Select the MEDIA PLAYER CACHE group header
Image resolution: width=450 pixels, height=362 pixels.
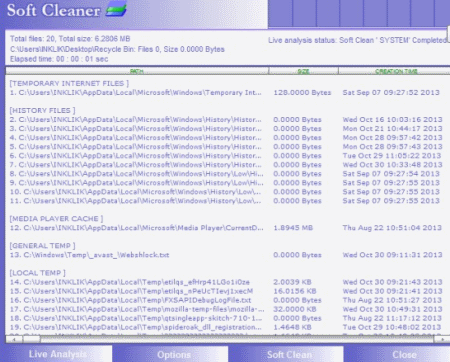tap(56, 219)
